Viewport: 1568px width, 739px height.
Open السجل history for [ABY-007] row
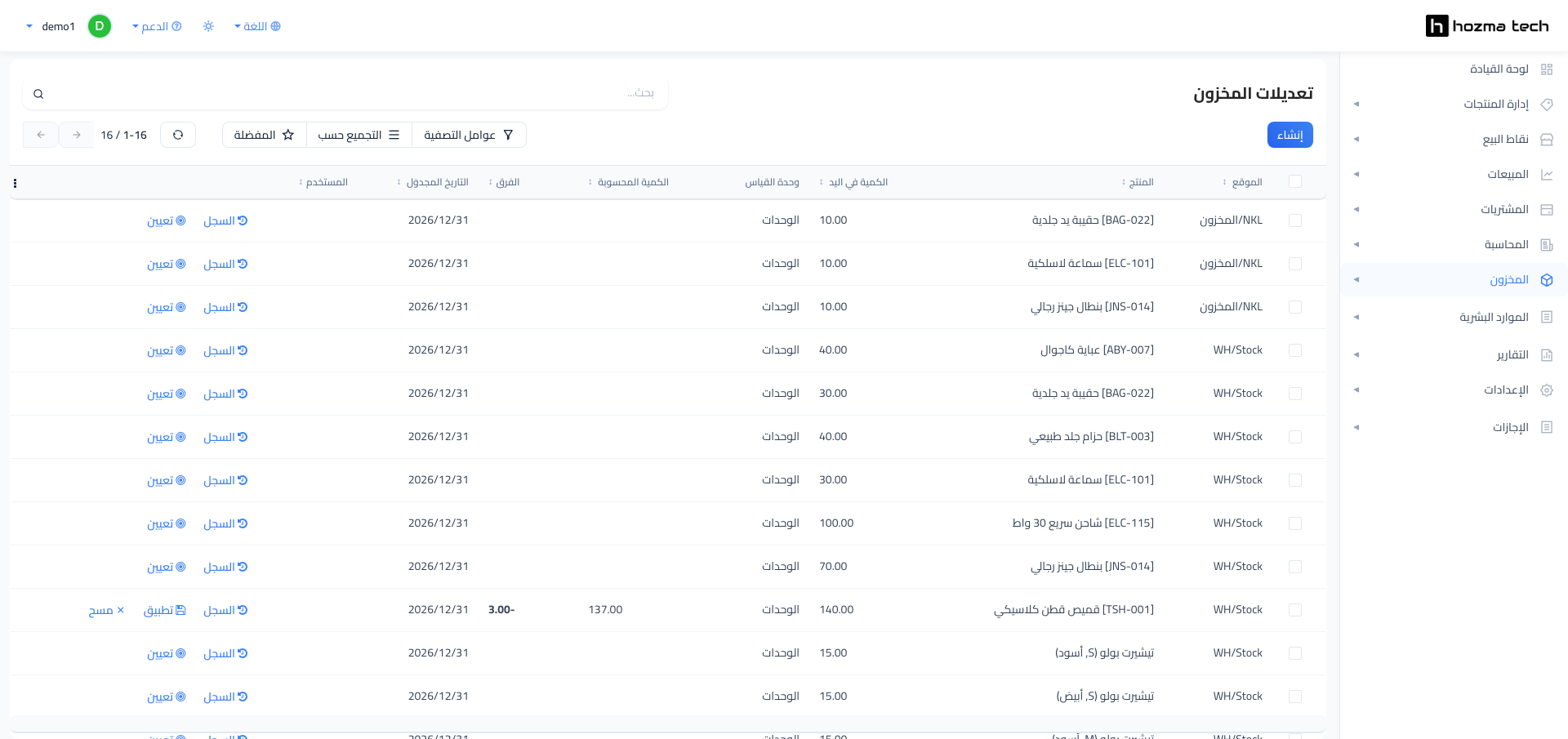225,350
